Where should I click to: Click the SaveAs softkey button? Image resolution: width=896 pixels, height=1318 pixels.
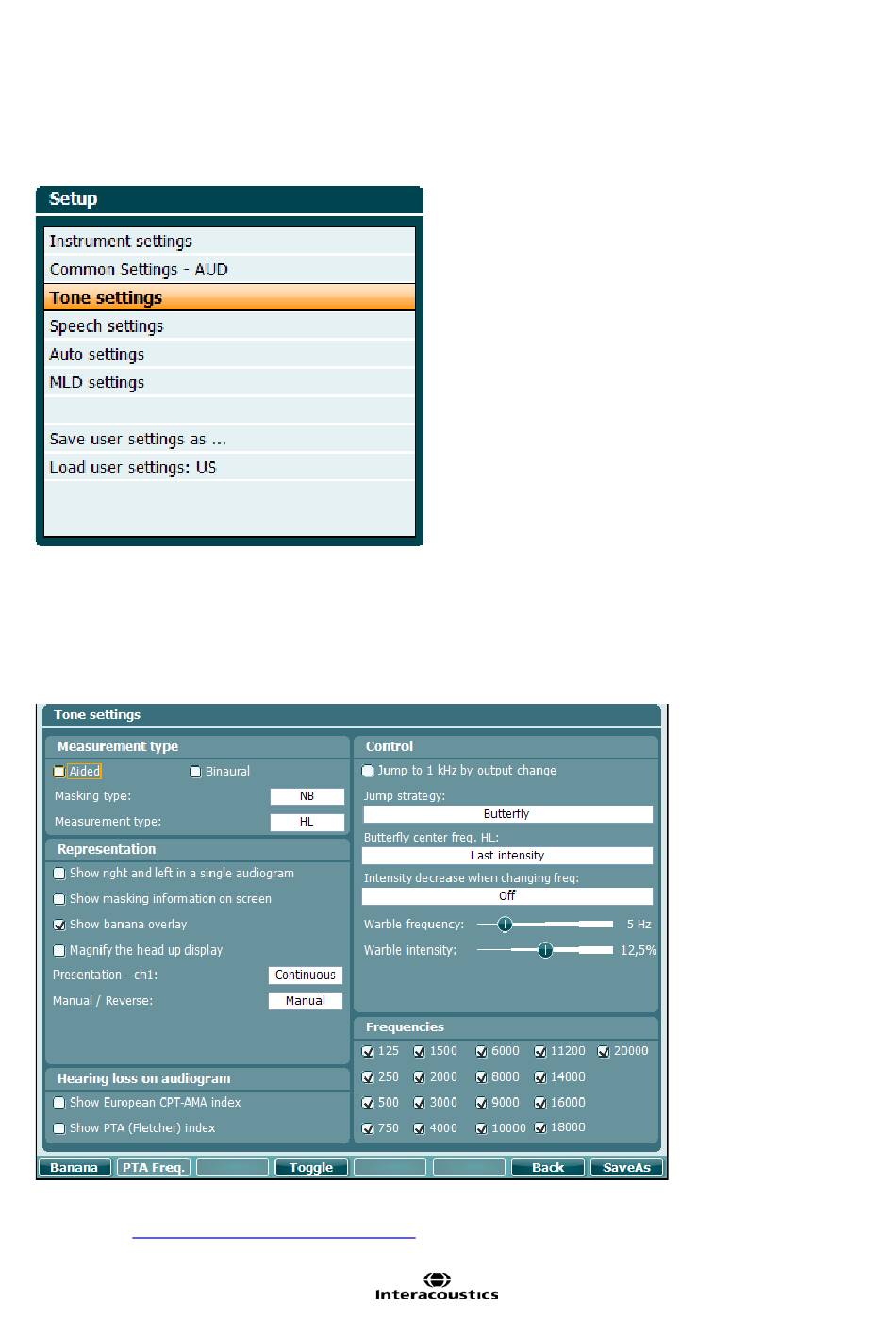click(627, 1168)
